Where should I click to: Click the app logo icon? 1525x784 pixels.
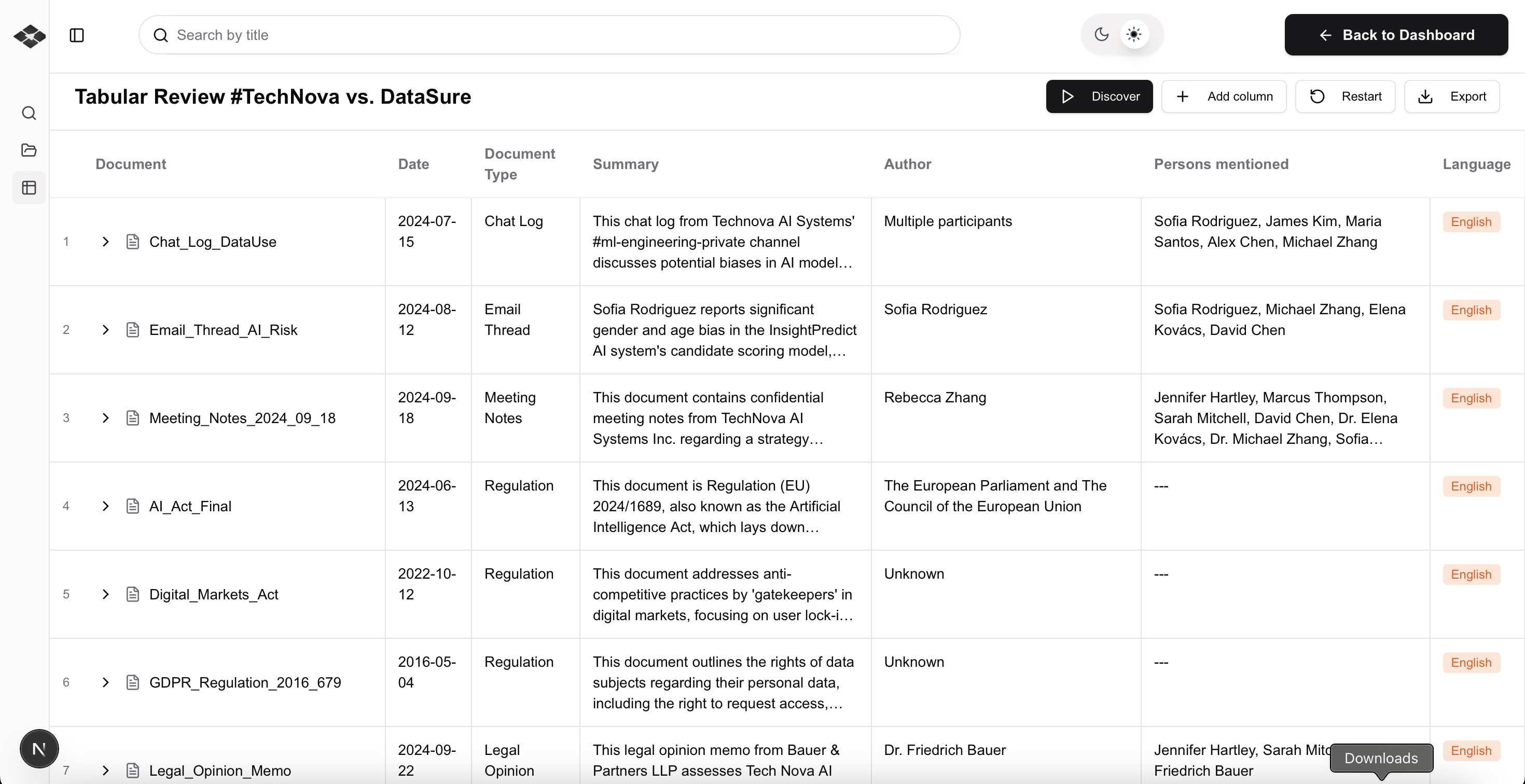click(x=30, y=35)
